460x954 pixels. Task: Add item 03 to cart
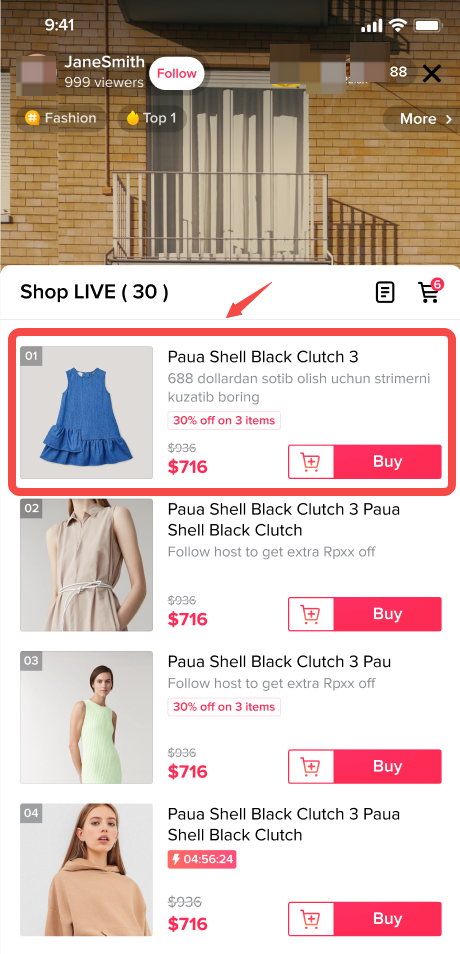pyautogui.click(x=311, y=766)
